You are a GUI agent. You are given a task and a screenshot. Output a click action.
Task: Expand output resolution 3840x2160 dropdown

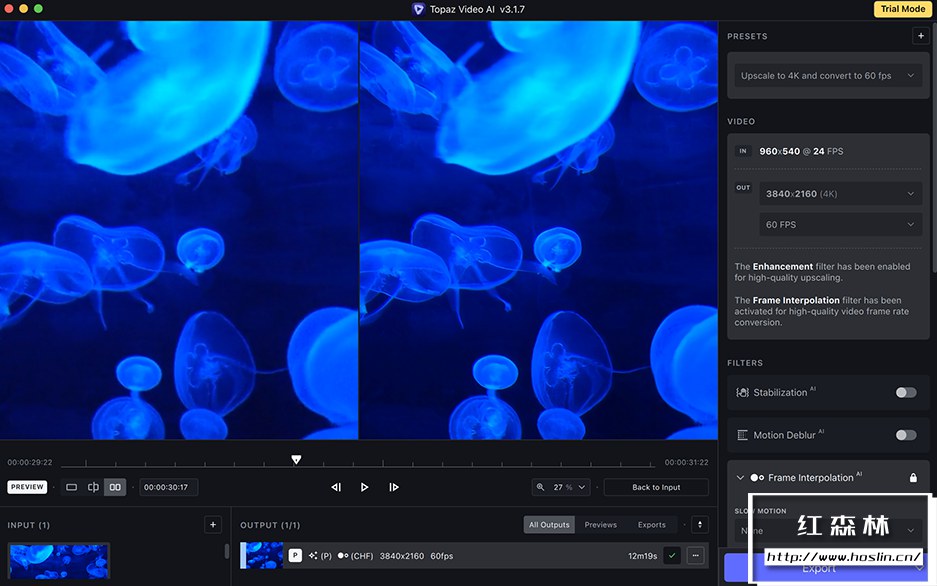[840, 194]
